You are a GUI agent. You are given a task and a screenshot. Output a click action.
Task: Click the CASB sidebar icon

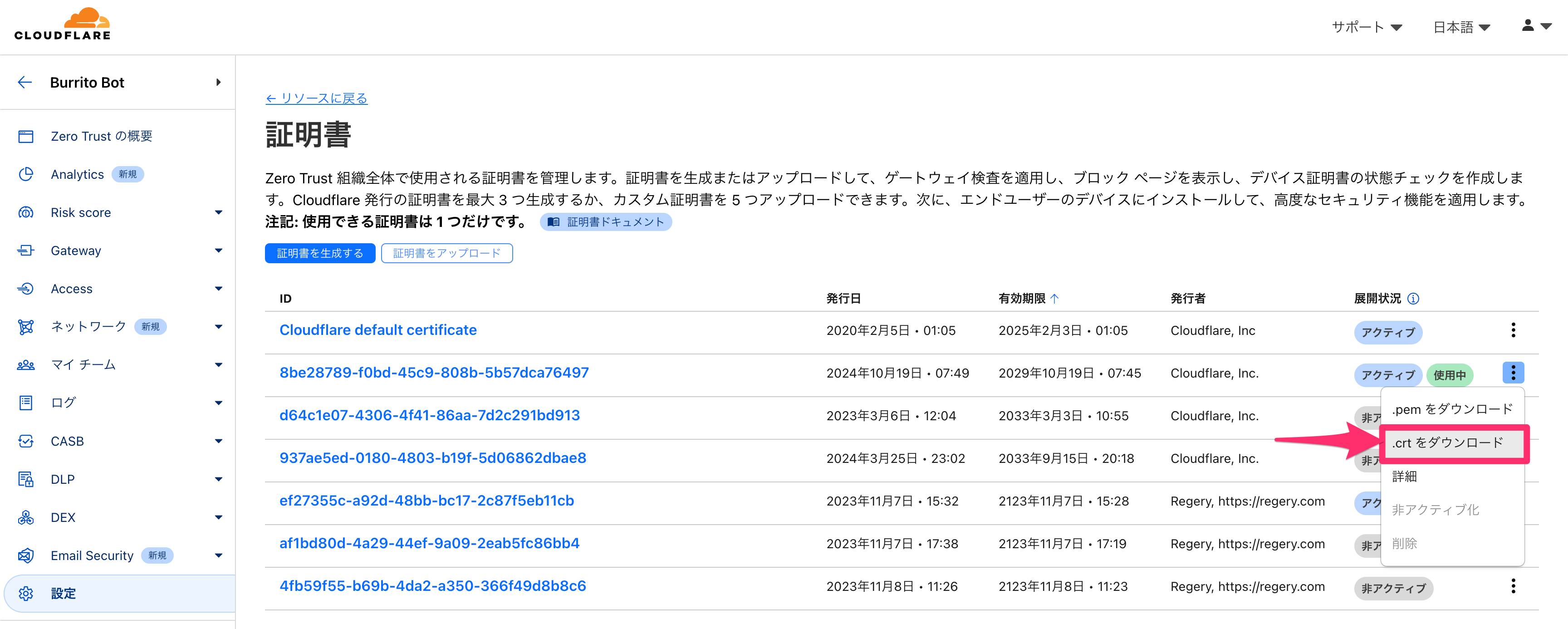25,442
